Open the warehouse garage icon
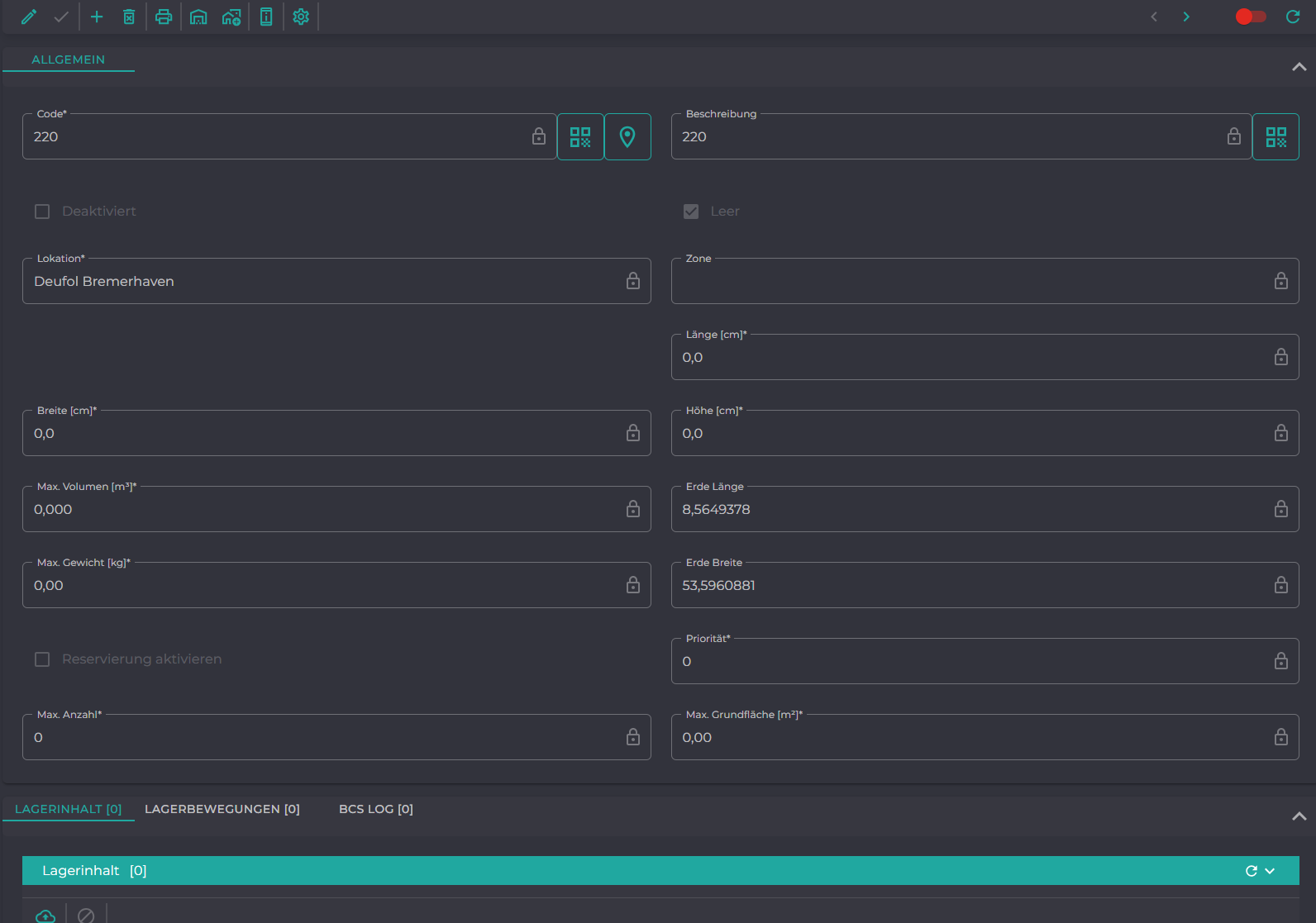Viewport: 1316px width, 923px height. click(x=198, y=17)
